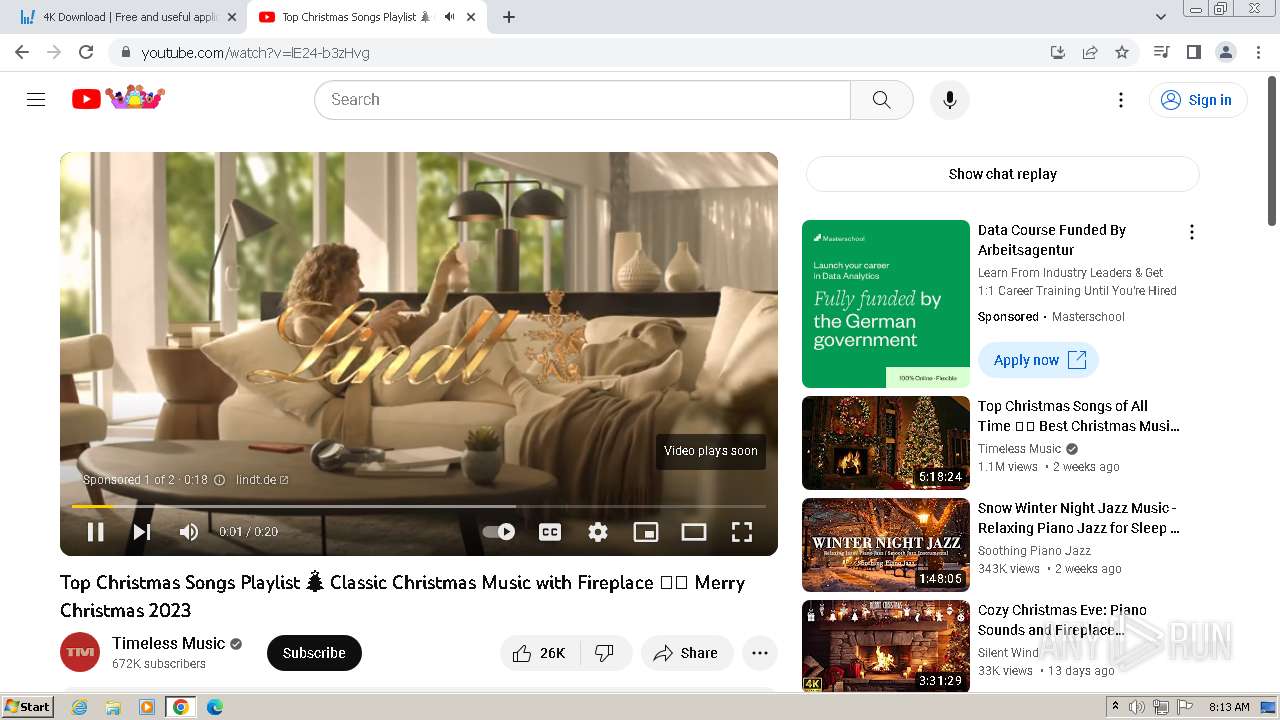The image size is (1280, 720).
Task: Open File Explorer from taskbar
Action: click(113, 707)
